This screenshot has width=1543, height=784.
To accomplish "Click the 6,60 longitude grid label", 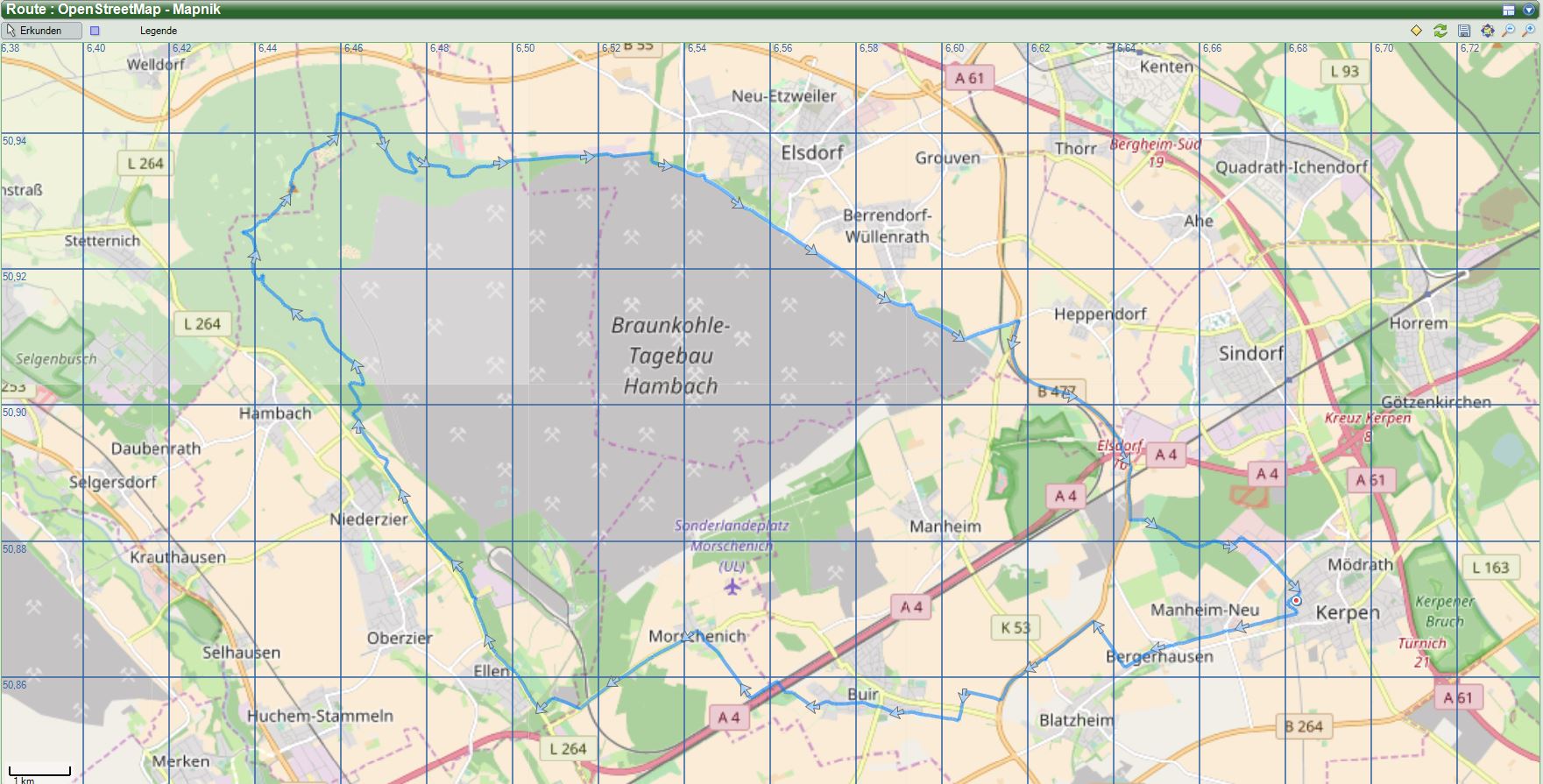I will (954, 48).
